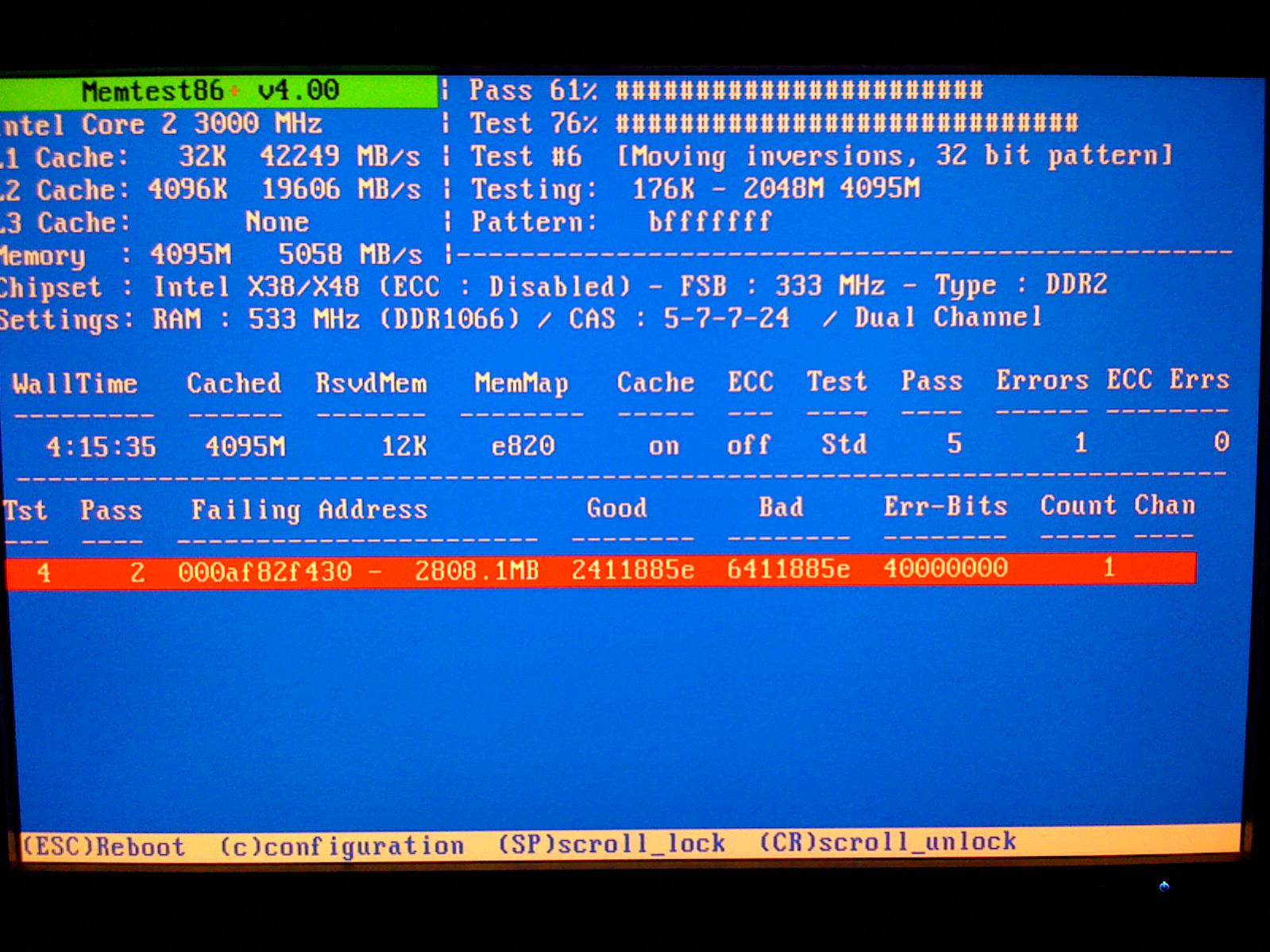Click the ECC status 'off'
Viewport: 1270px width, 952px height.
click(x=749, y=445)
